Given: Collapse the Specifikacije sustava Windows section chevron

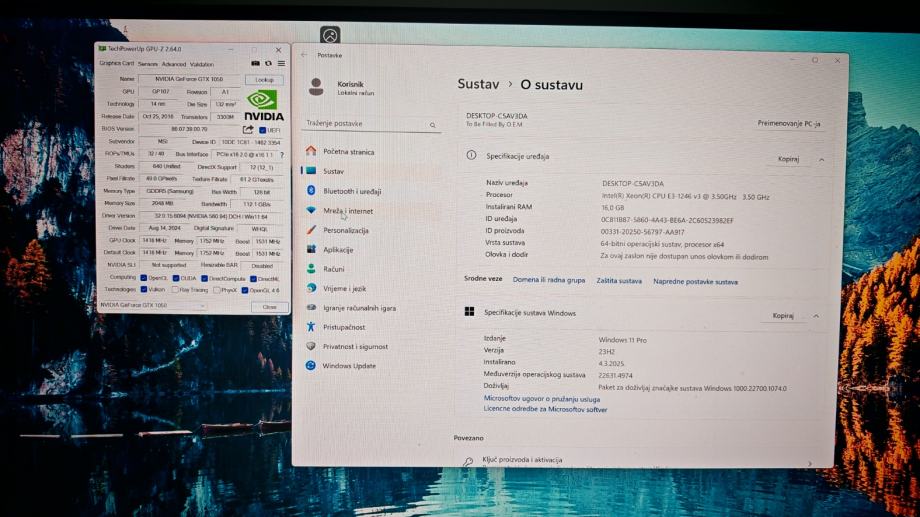Looking at the screenshot, I should [x=816, y=316].
